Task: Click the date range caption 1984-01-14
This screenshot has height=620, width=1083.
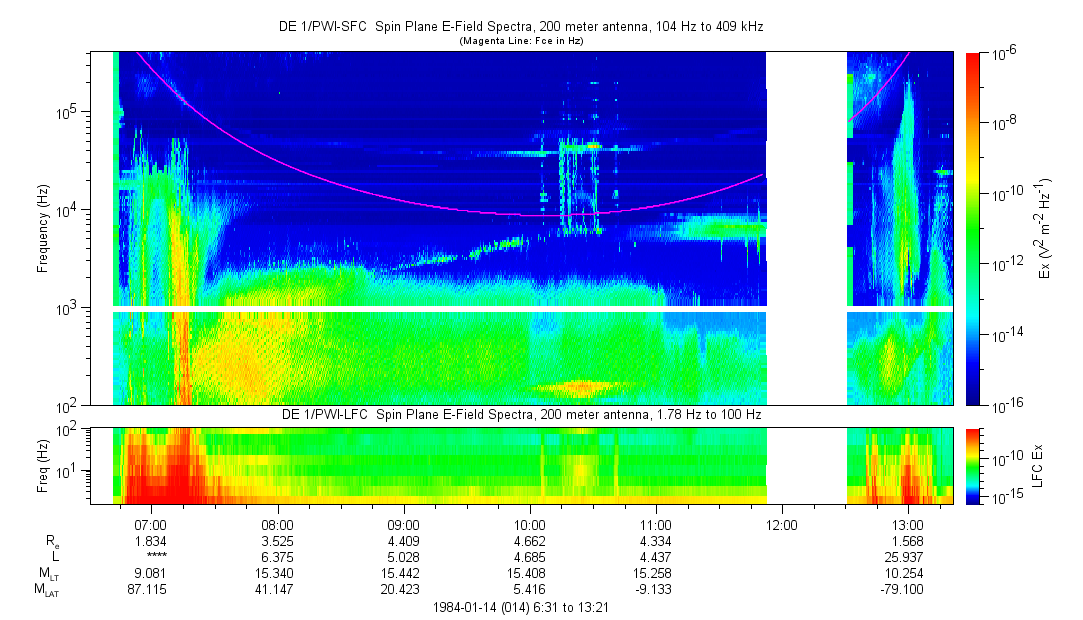Action: pos(520,607)
